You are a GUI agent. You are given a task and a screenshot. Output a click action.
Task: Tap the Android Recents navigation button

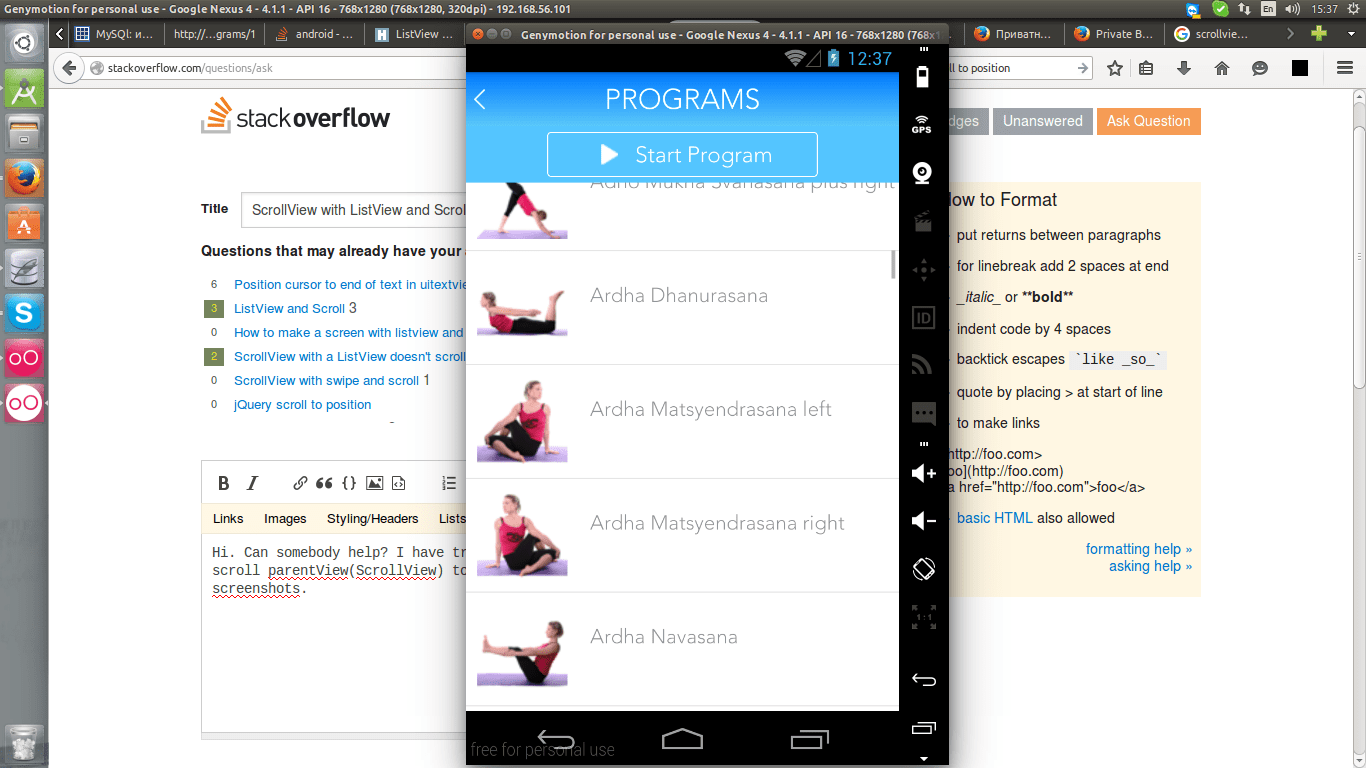(x=810, y=740)
